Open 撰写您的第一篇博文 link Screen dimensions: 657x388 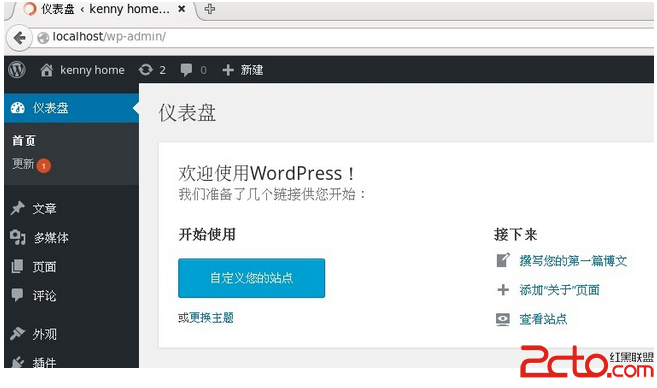[573, 261]
